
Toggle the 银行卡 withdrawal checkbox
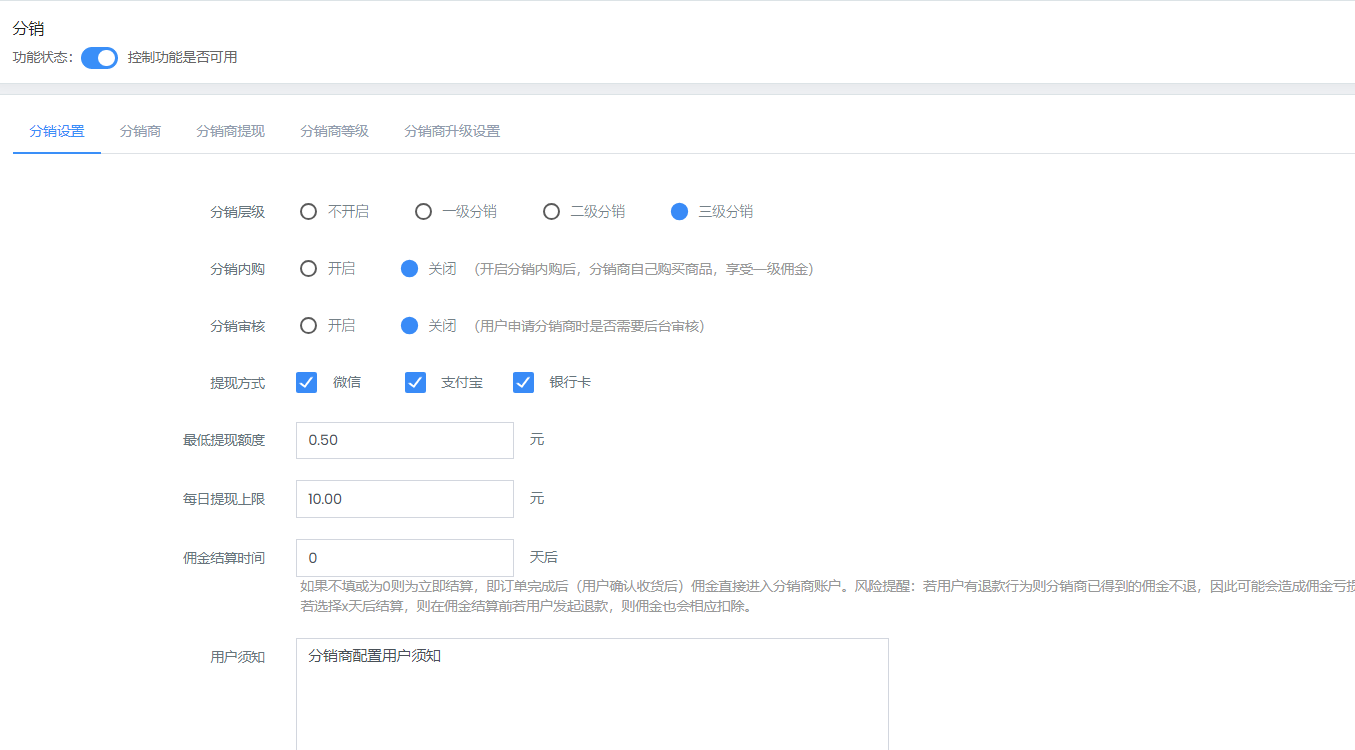tap(523, 383)
